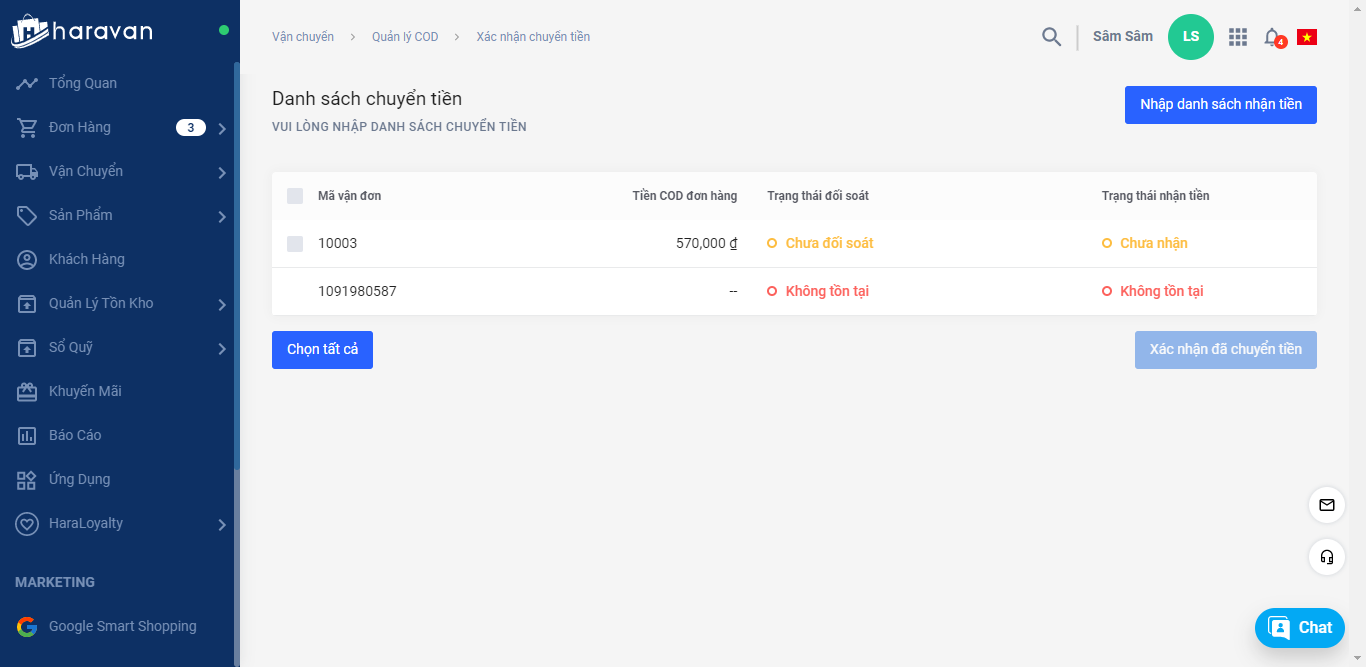Screen dimensions: 1366x667
Task: Click the Chọn tất cả button
Action: [322, 350]
